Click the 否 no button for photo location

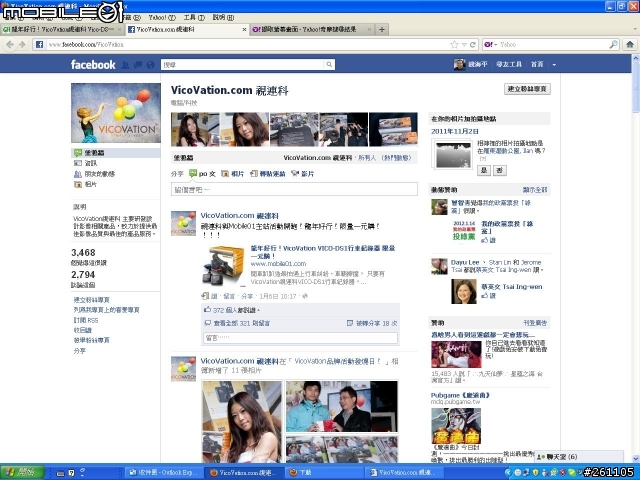click(x=499, y=170)
